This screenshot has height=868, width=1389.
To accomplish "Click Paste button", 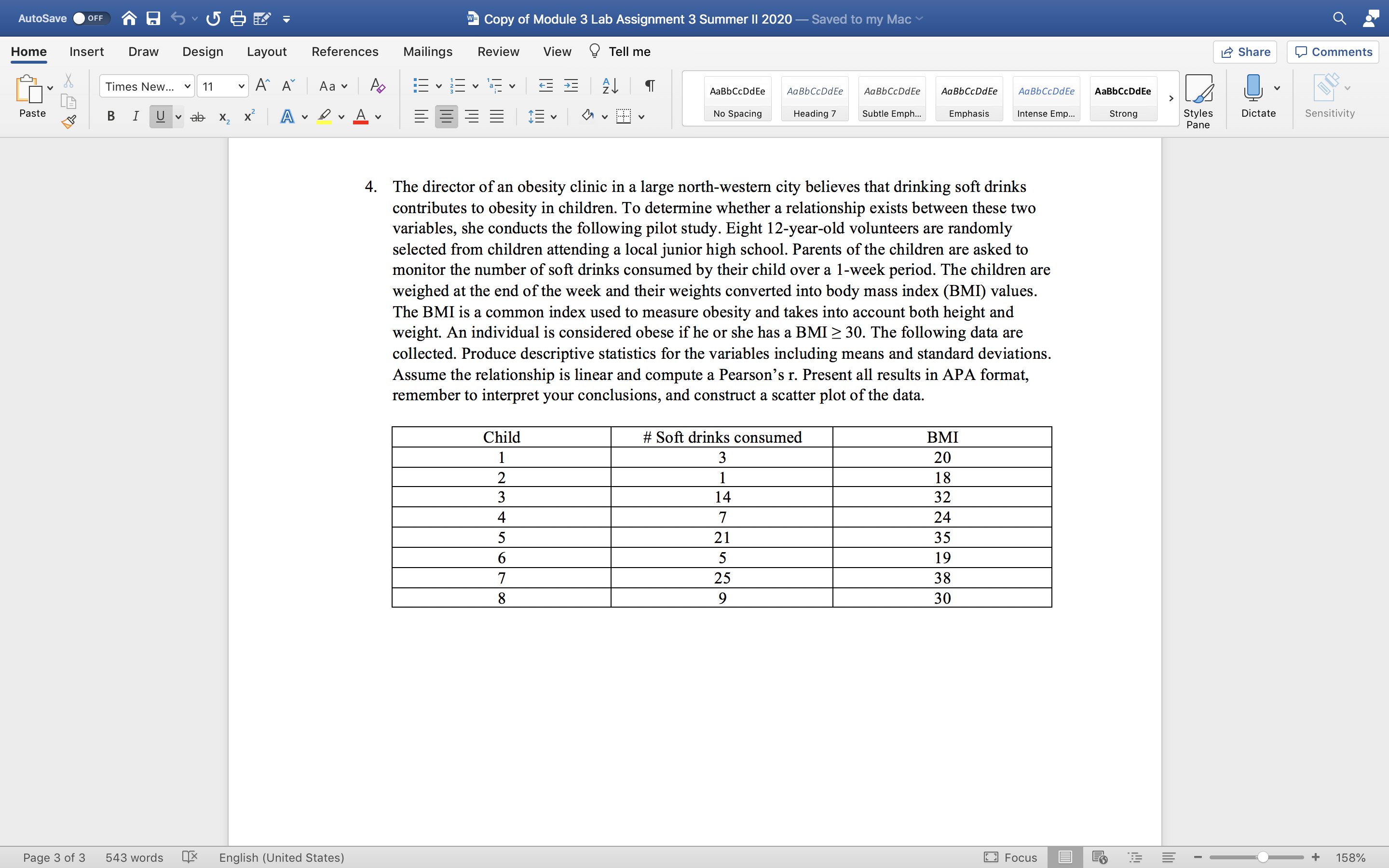I will [32, 96].
